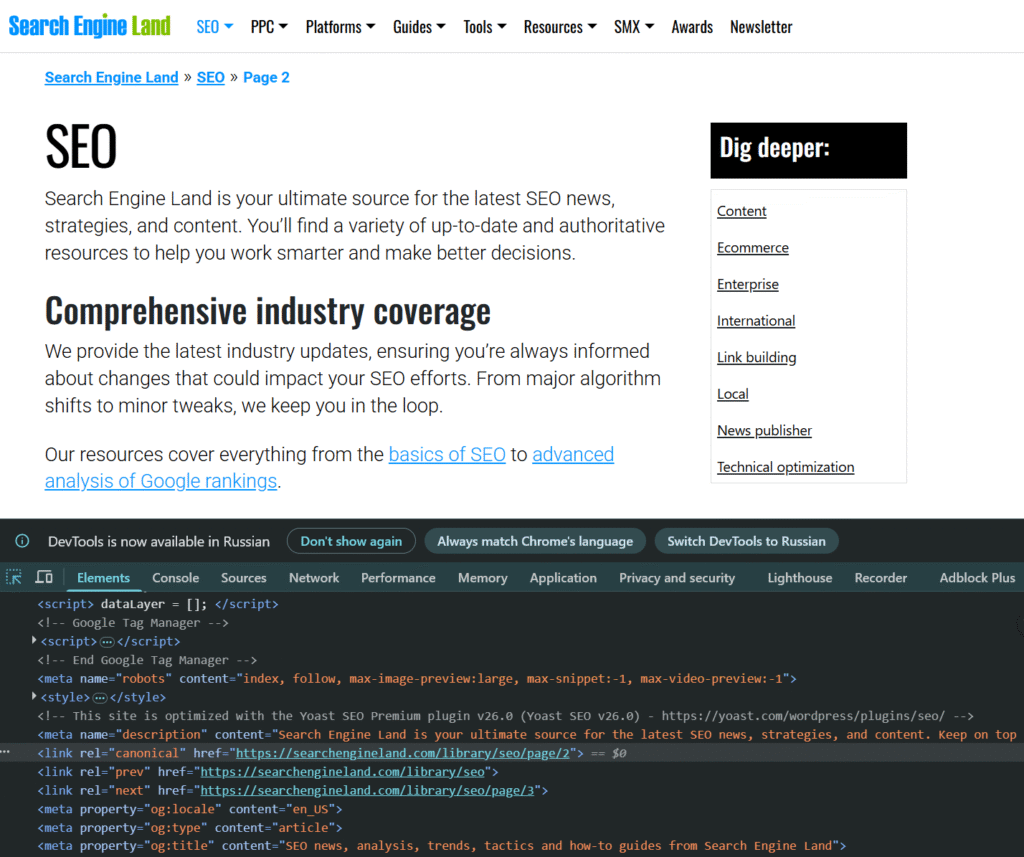This screenshot has width=1024, height=857.
Task: Click Switch DevTools to Russian button
Action: [x=746, y=541]
